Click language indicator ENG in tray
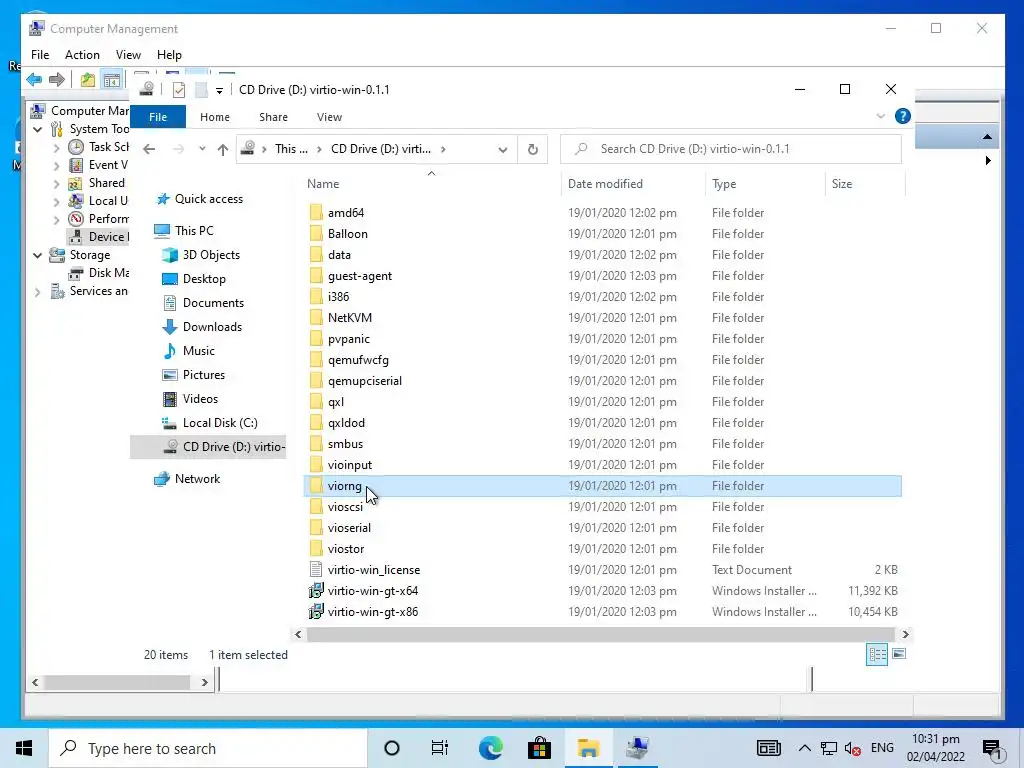Viewport: 1024px width, 768px height. 882,748
